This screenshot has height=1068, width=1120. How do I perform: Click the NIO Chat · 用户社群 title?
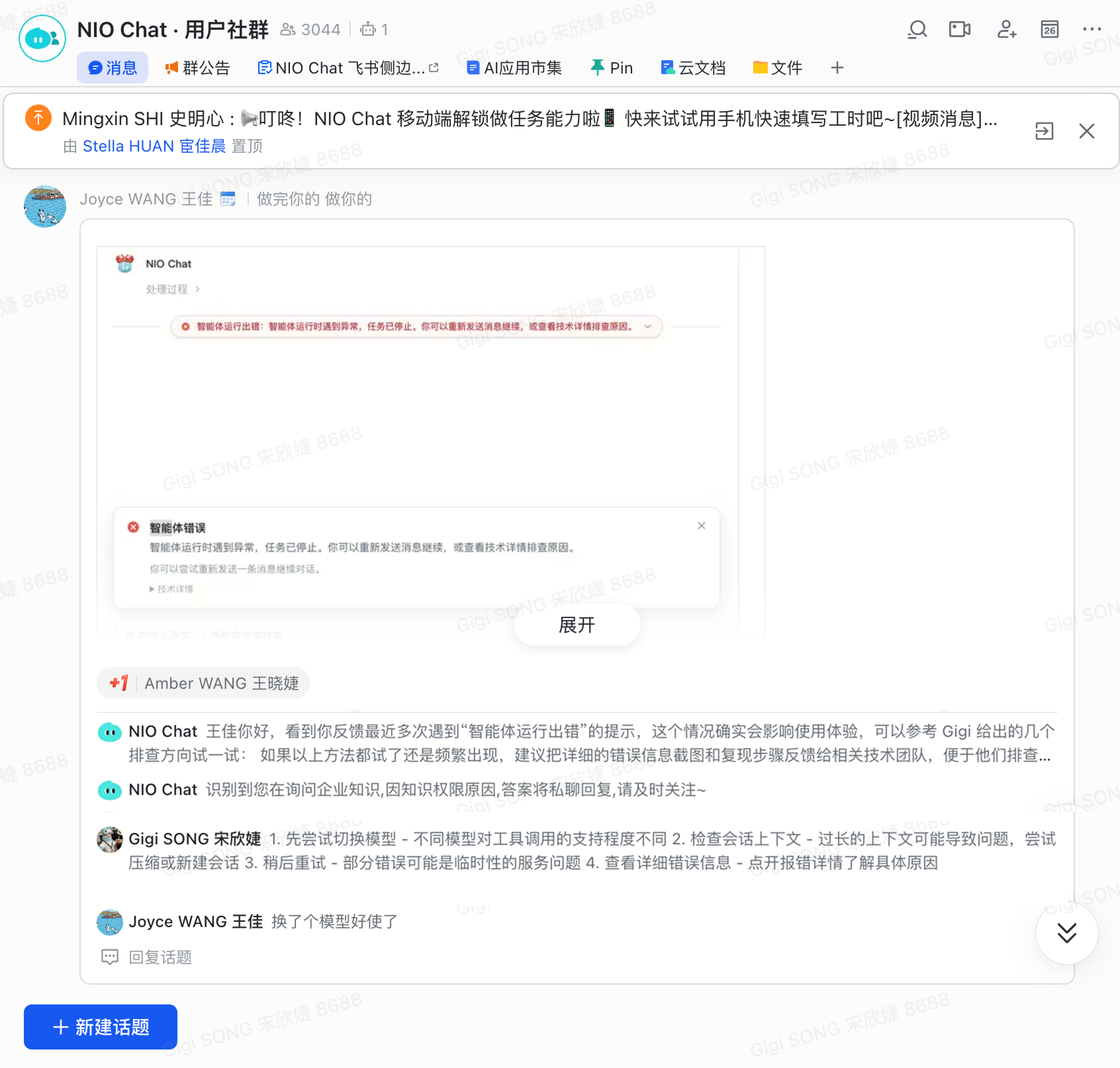[173, 30]
